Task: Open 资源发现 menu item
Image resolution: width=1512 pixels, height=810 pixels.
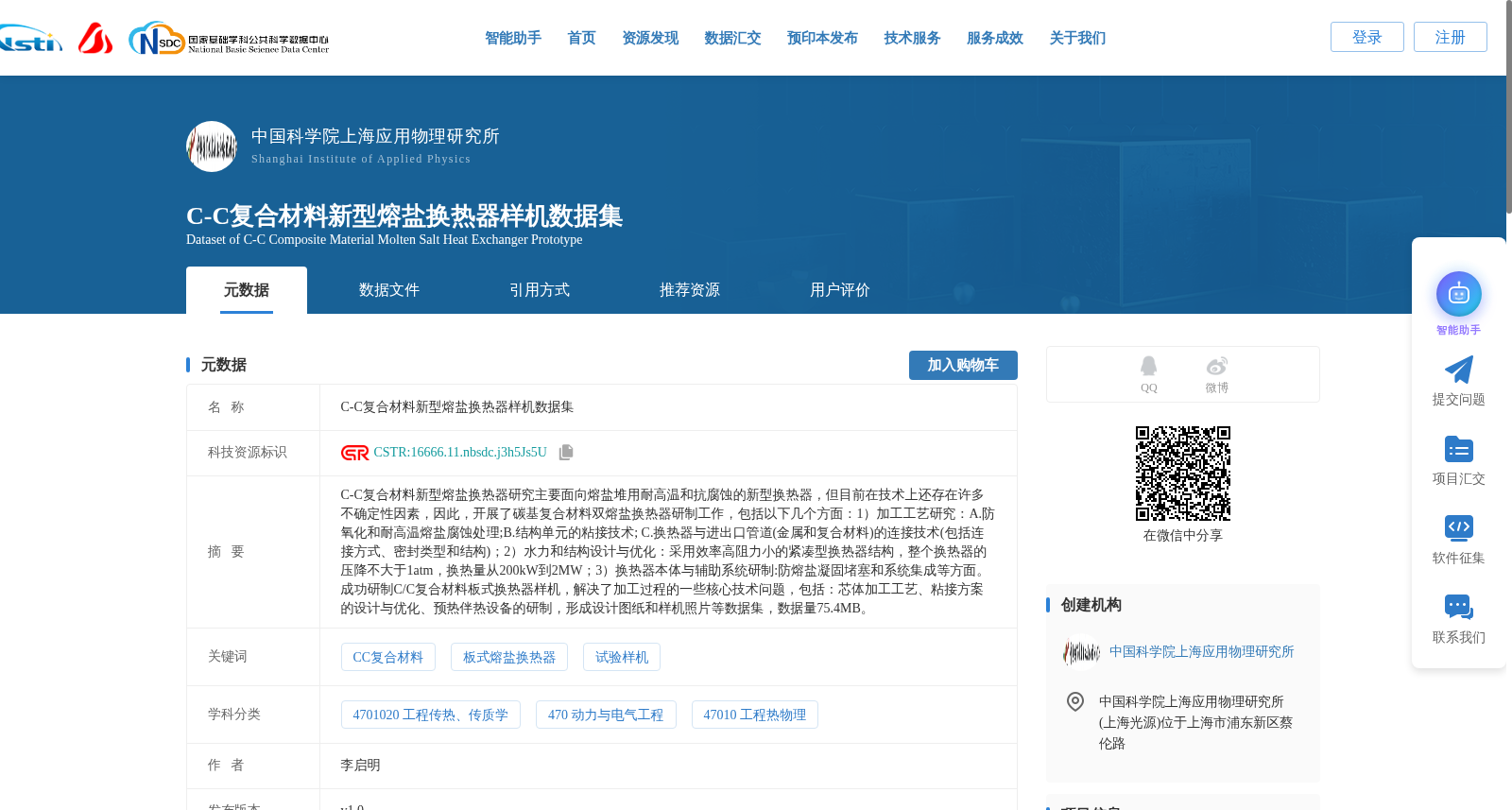Action: (x=650, y=38)
